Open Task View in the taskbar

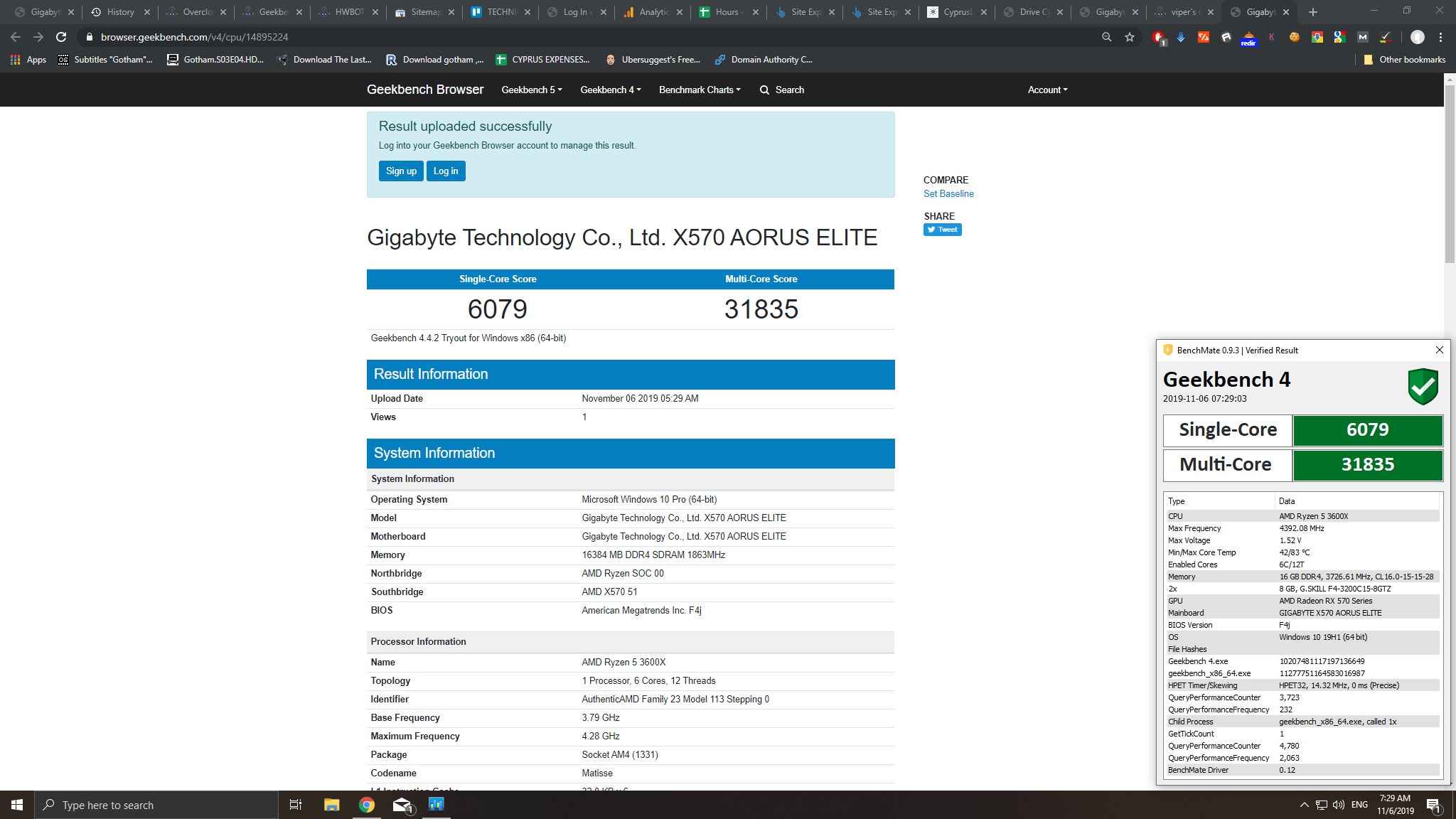295,805
